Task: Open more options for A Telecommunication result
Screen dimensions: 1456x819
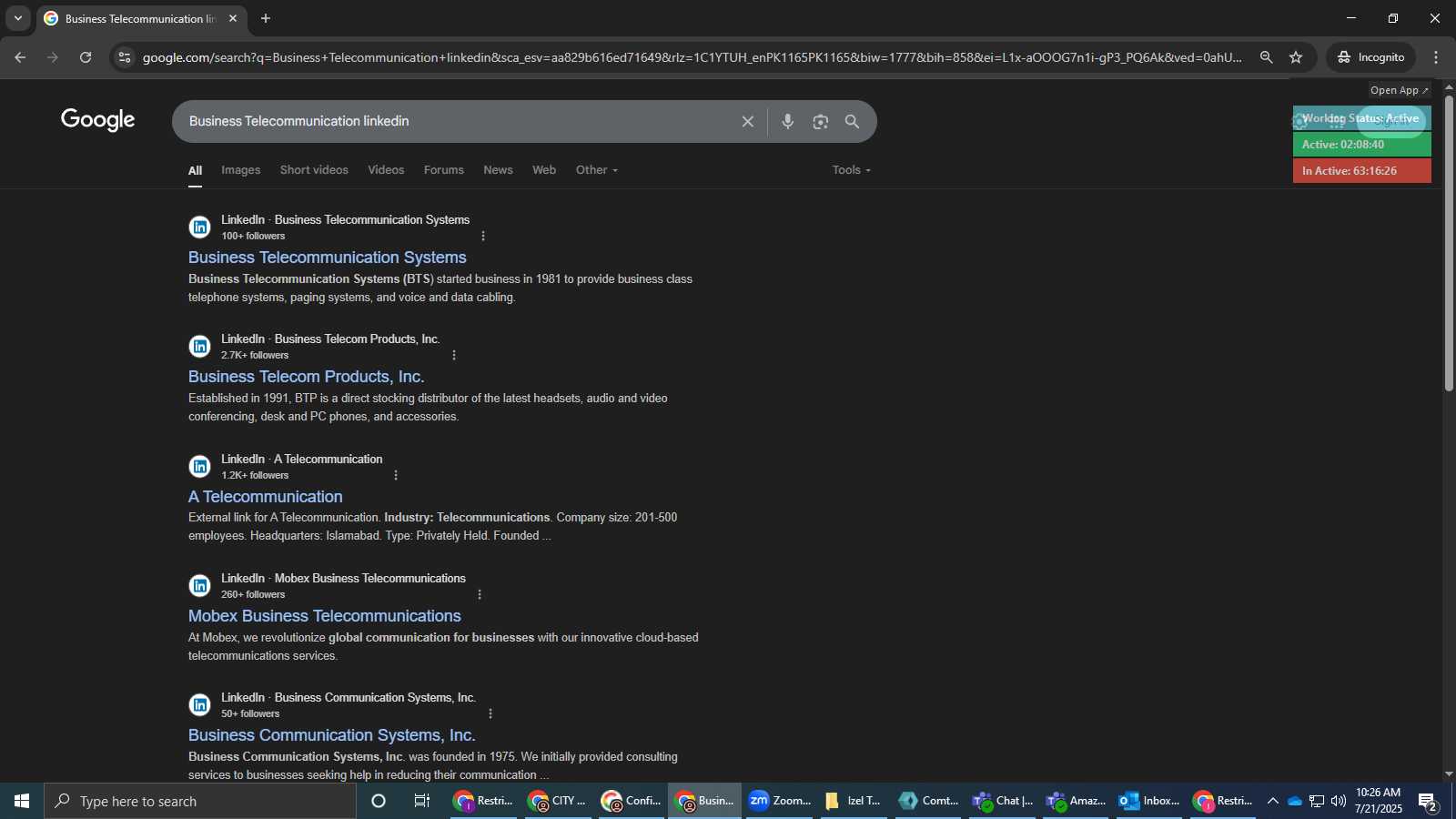Action: [396, 476]
